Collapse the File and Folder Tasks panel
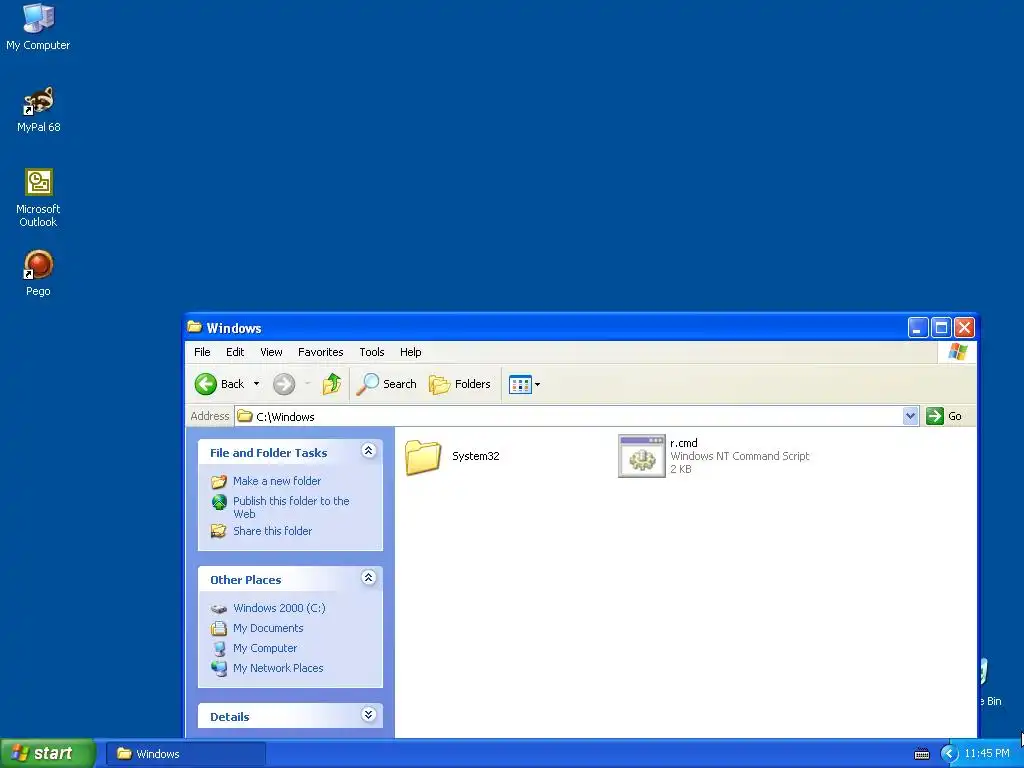The image size is (1024, 768). click(x=368, y=451)
